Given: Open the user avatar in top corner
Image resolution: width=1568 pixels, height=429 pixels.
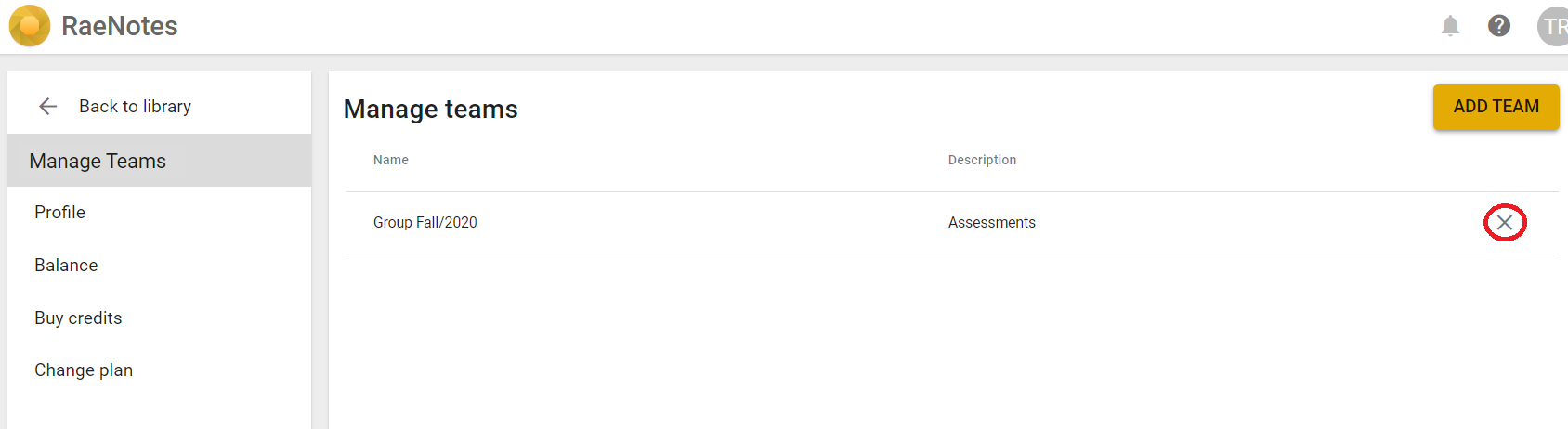Looking at the screenshot, I should (x=1553, y=26).
